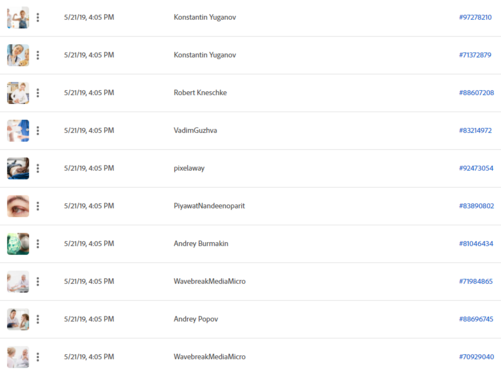Open three-dot menu for PiyawatNandeenoparit row
Screen dimensions: 501x374
[x=38, y=206]
